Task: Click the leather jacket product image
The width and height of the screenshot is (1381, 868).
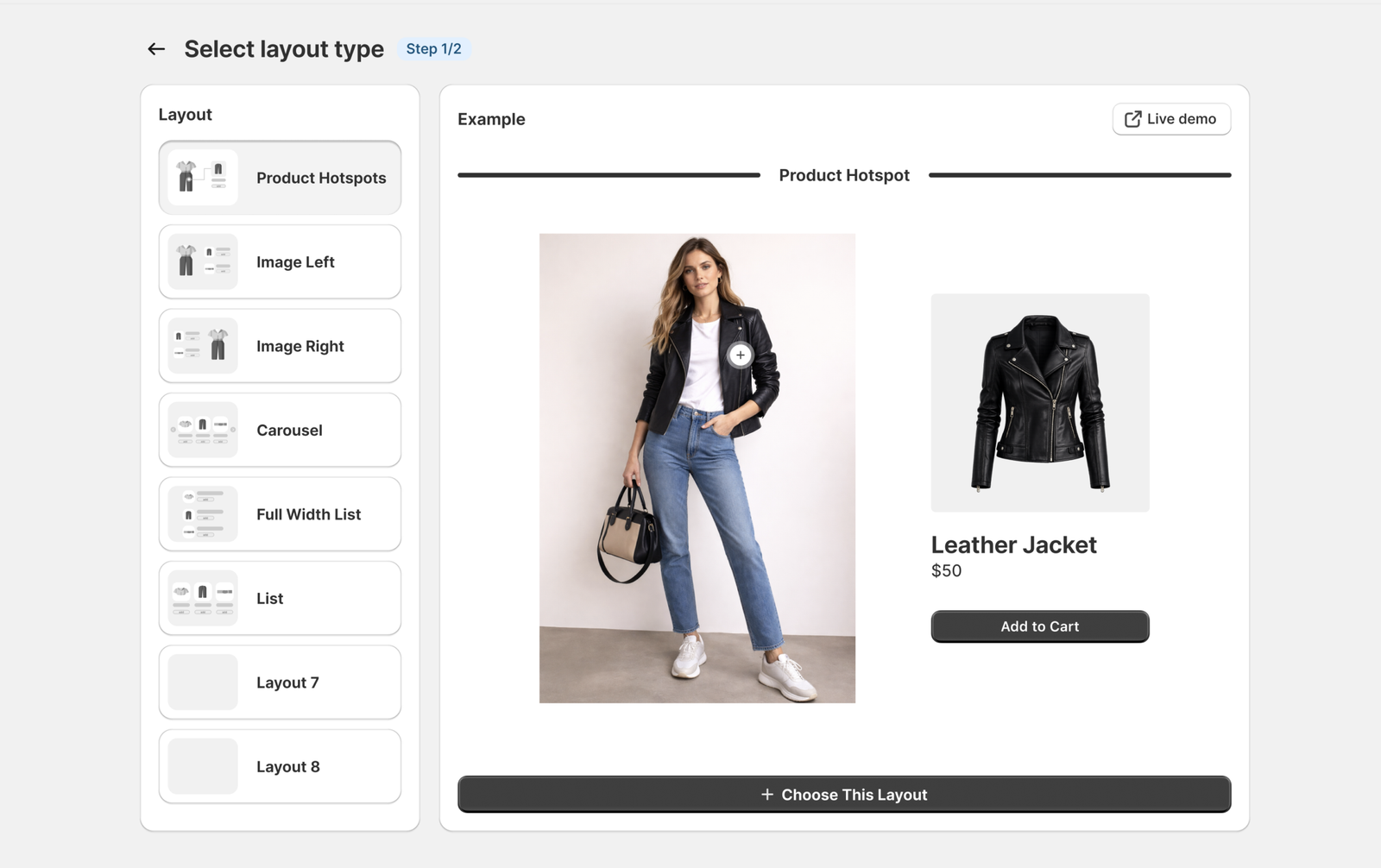Action: tap(1039, 403)
